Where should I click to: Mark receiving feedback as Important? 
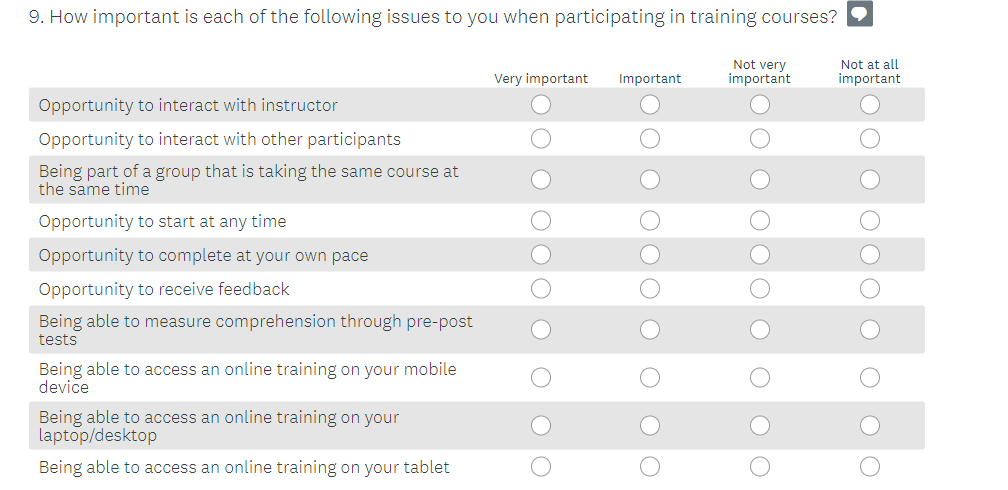tap(650, 289)
